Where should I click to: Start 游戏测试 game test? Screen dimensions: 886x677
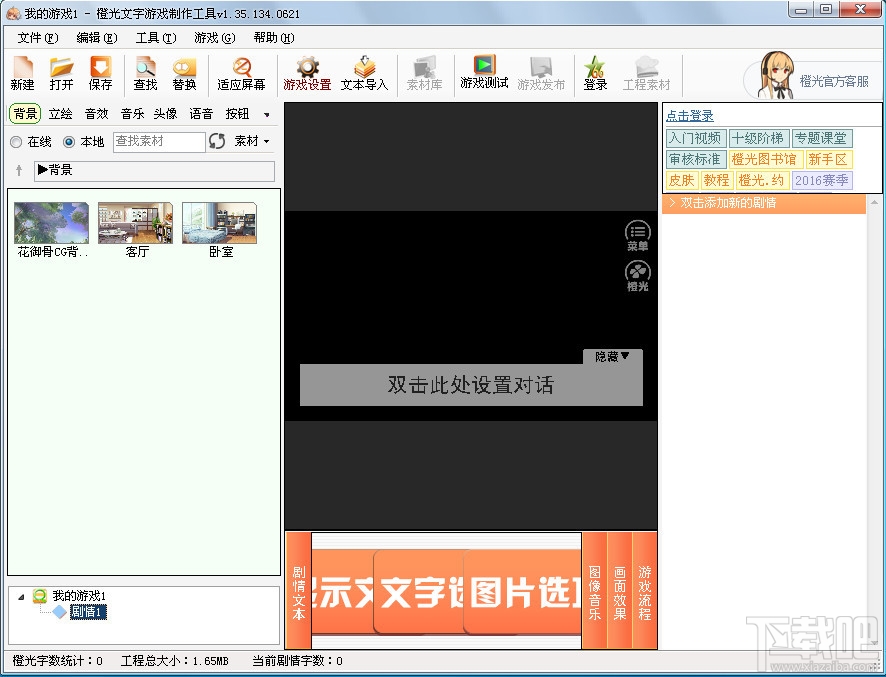click(484, 72)
